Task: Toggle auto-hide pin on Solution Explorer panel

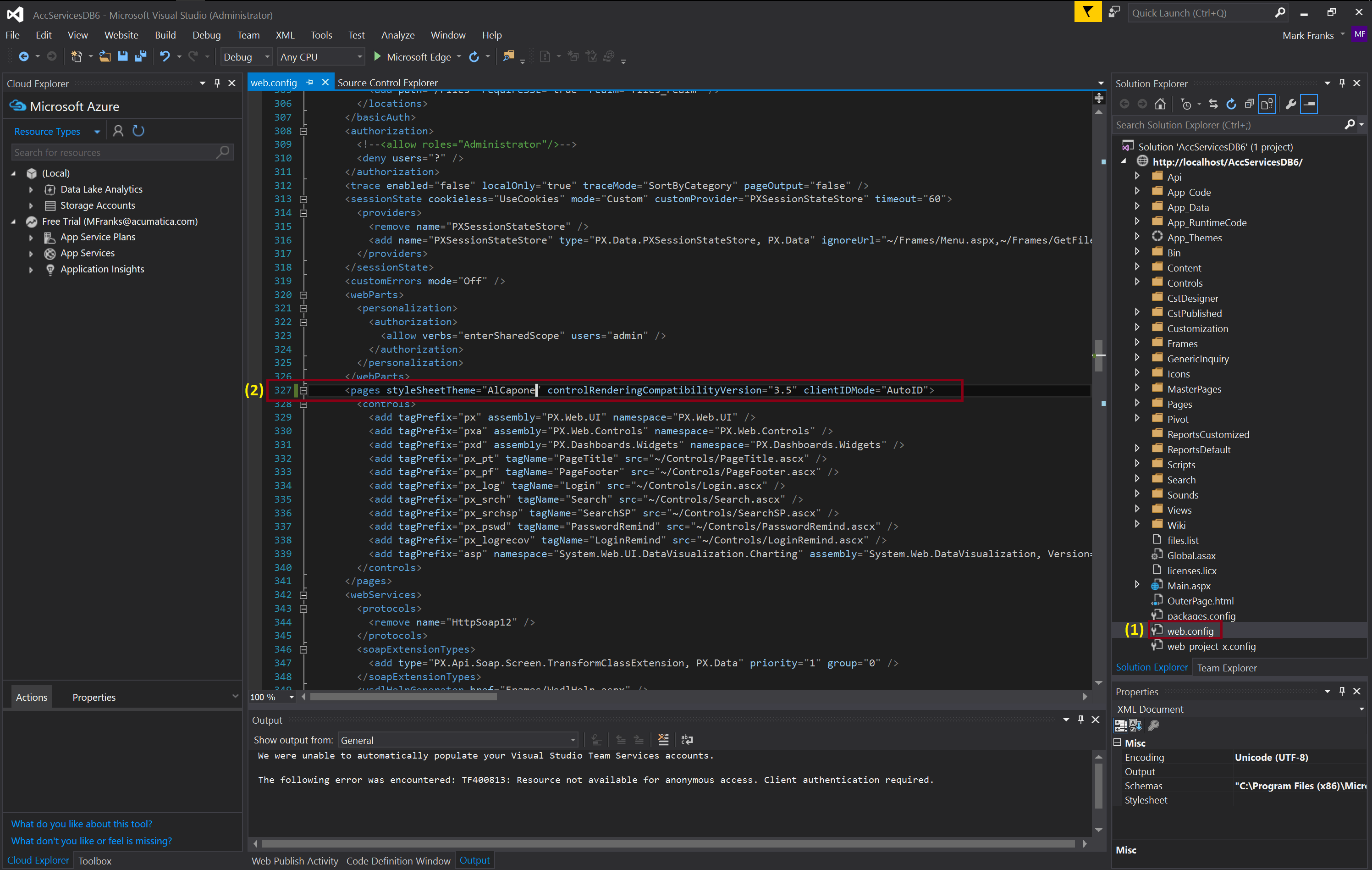Action: [x=1342, y=83]
